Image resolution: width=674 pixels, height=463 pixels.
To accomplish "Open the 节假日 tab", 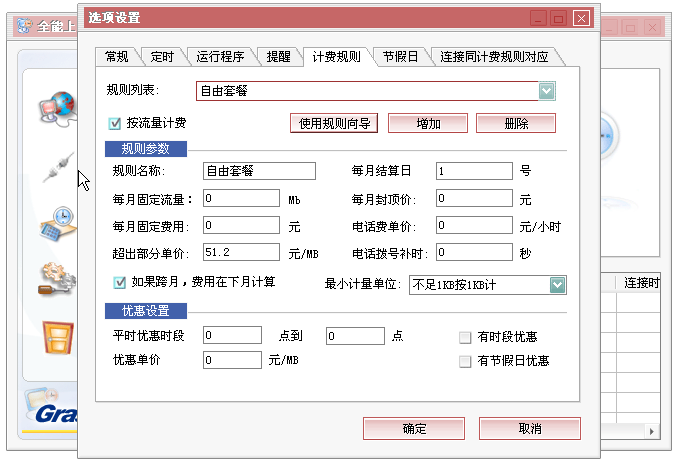I will click(399, 57).
